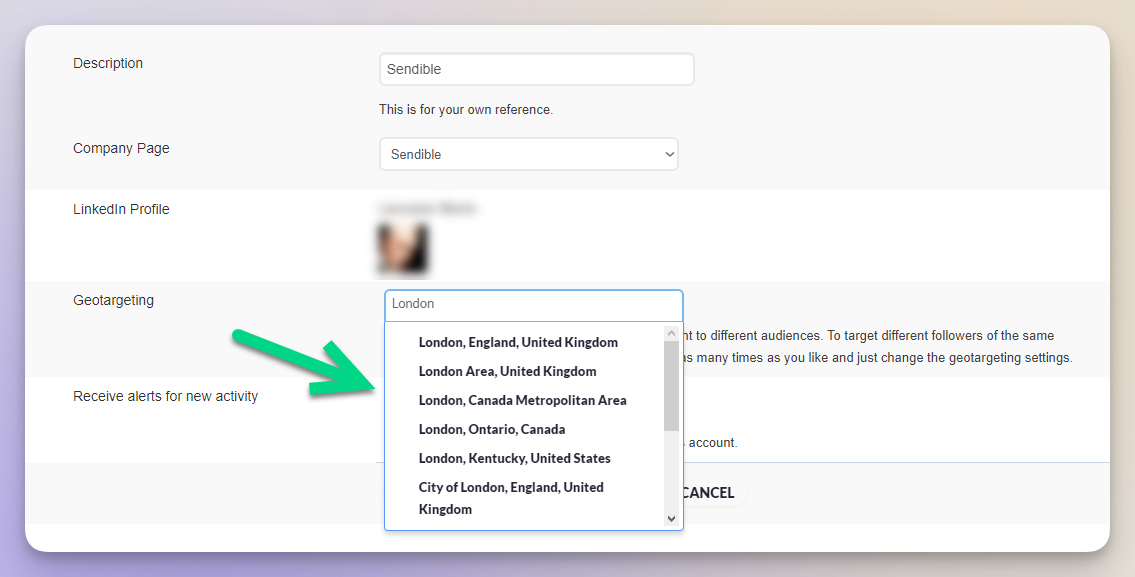Select City of London, England option
Viewport: 1135px width, 577px height.
[x=511, y=498]
